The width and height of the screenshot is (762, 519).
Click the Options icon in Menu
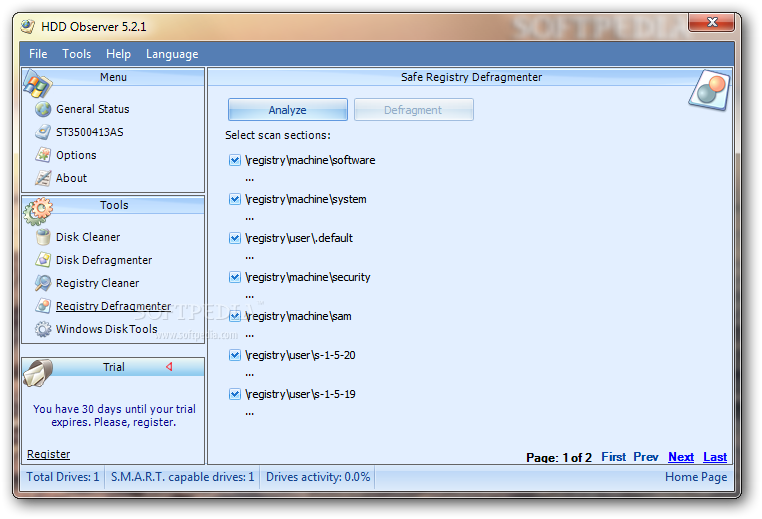point(43,155)
